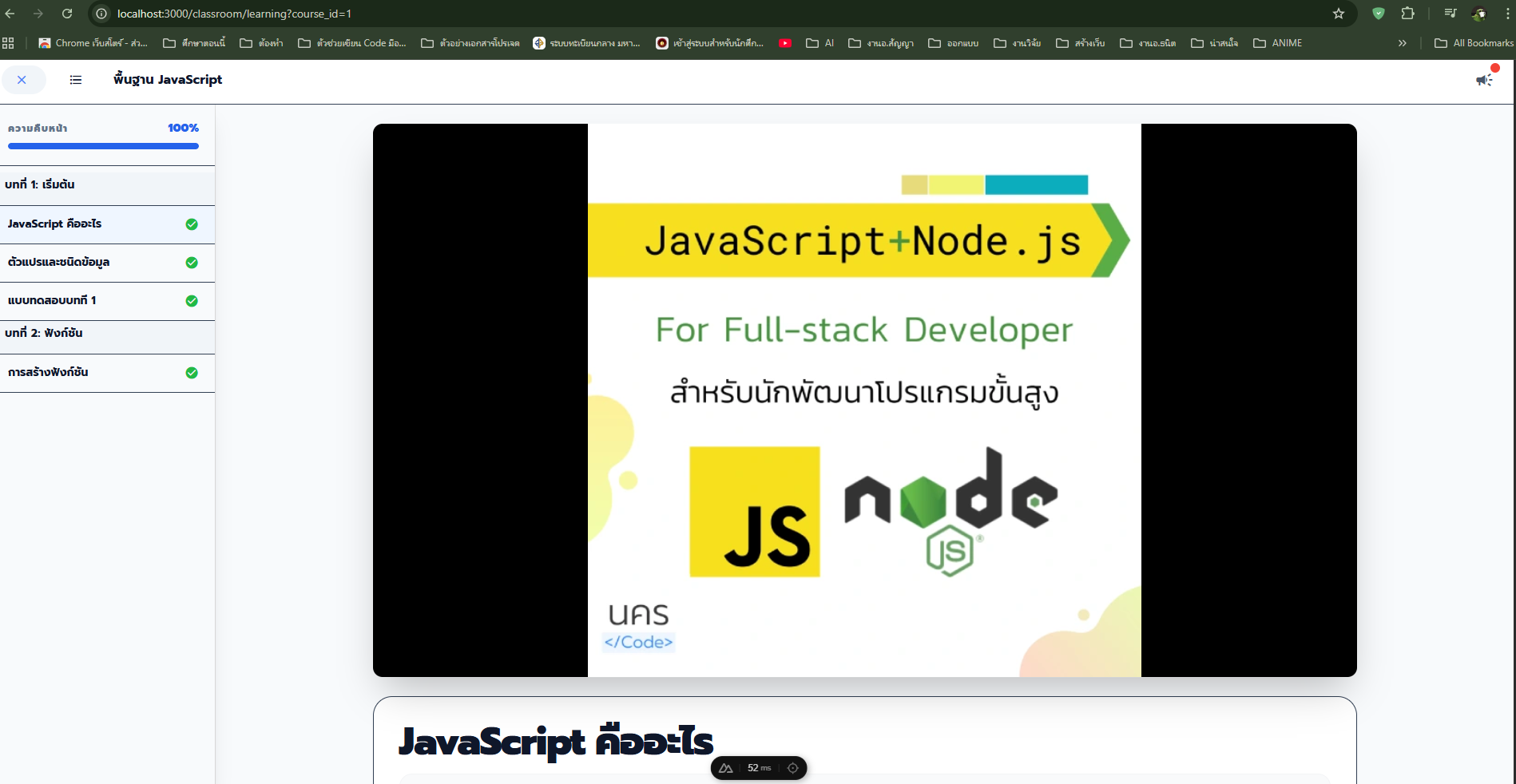This screenshot has width=1516, height=784.
Task: Click the 52 ms dev tools badge
Action: [x=759, y=768]
